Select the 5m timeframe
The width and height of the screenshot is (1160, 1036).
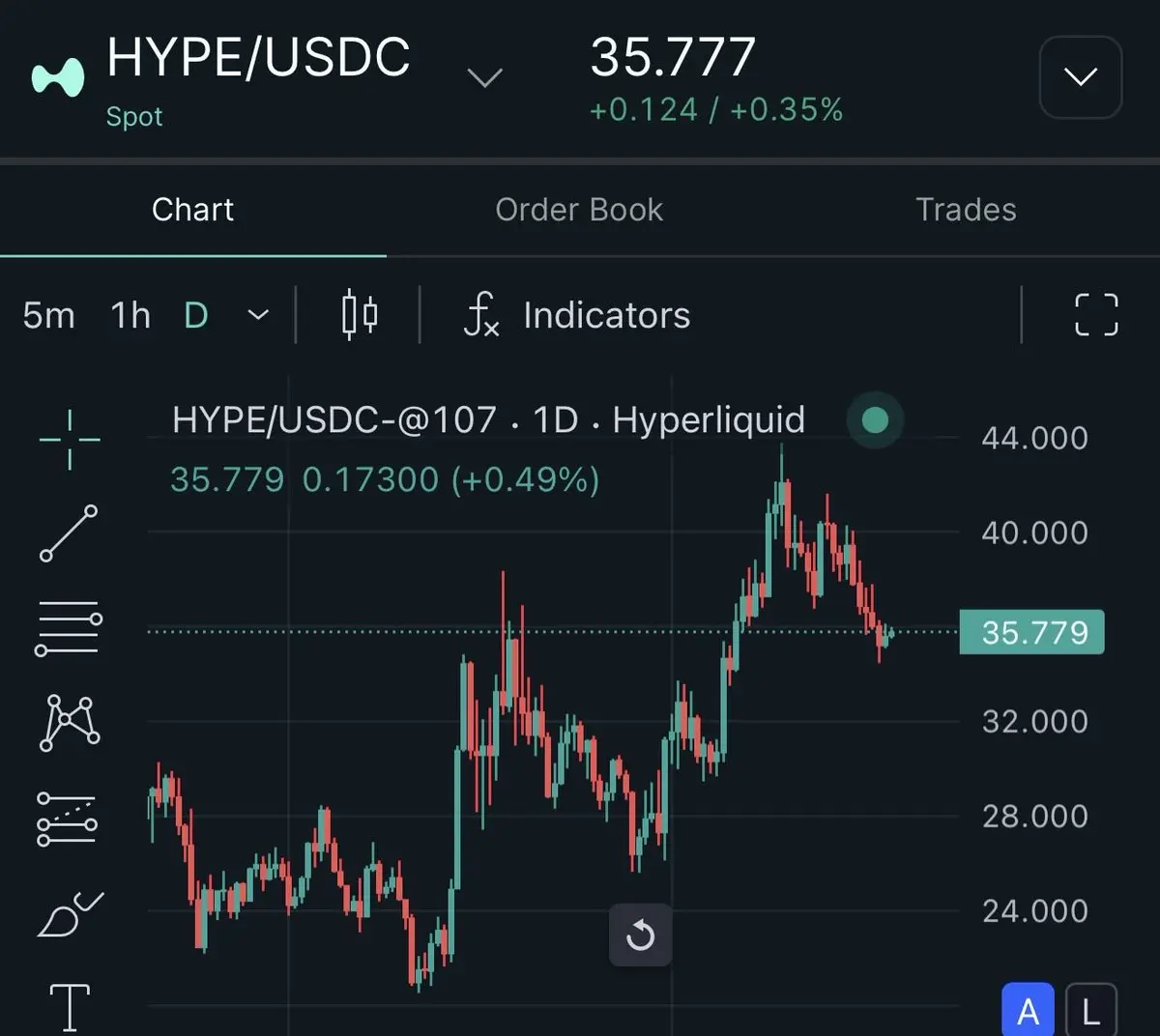pos(48,315)
